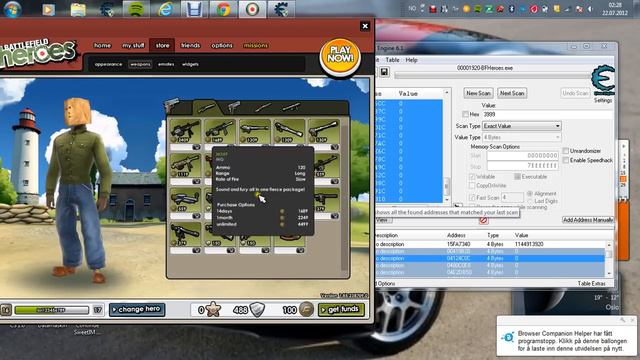Click the Stop address field
Image resolution: width=640 pixels, height=360 pixels.
522,166
